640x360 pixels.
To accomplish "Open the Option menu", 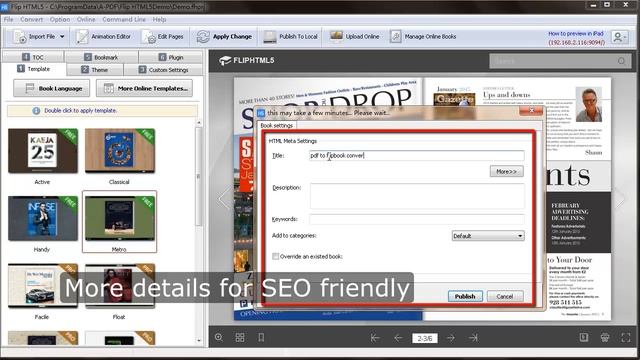I will [x=60, y=19].
